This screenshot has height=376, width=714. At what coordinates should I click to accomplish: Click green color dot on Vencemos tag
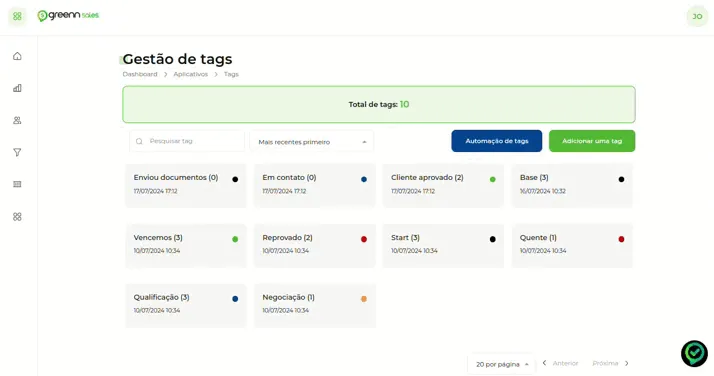235,239
